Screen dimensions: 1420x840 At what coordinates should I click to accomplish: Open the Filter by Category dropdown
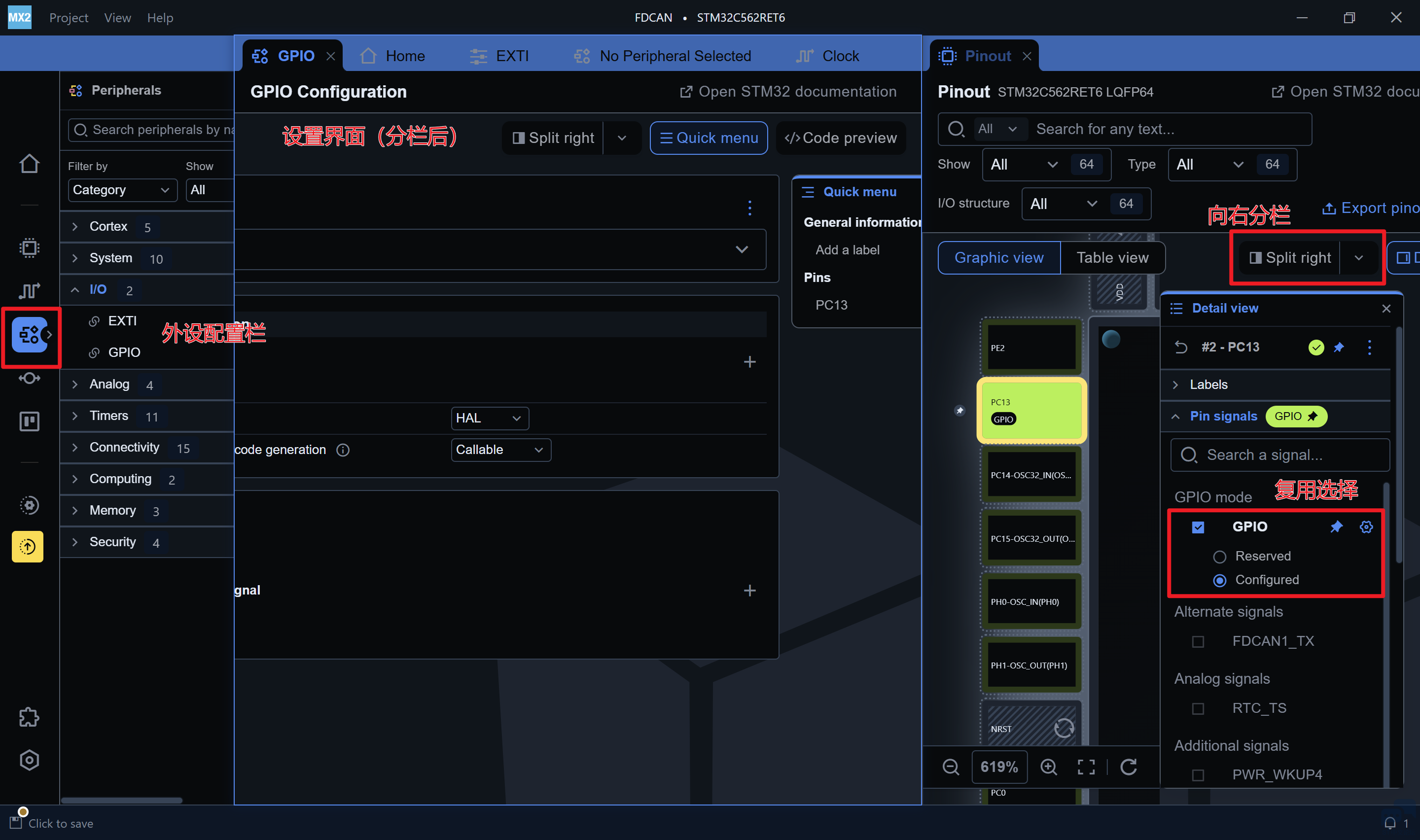click(x=122, y=190)
